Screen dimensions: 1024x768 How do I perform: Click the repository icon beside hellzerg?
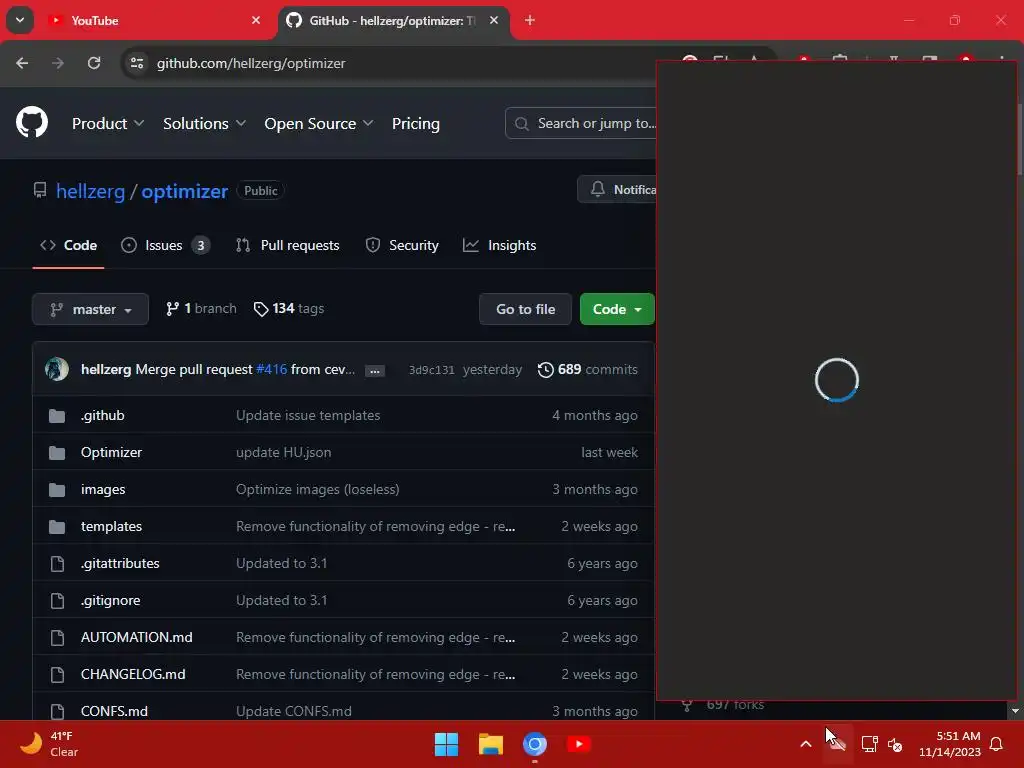40,191
